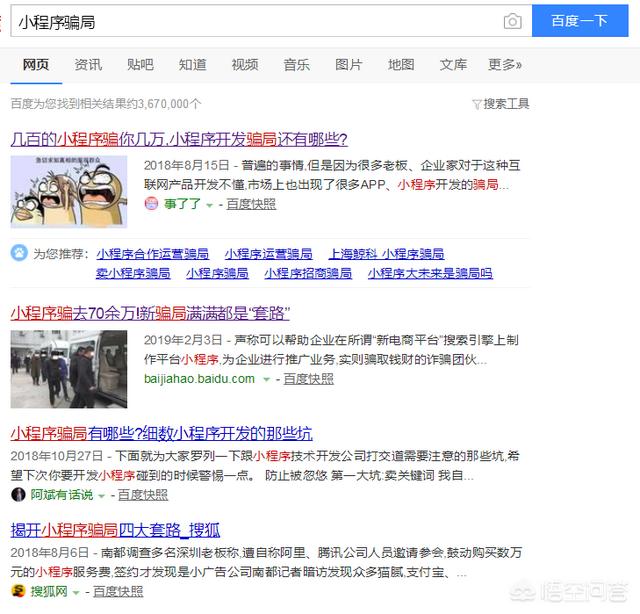Open the 贴吧 tab
This screenshot has width=640, height=614.
(140, 65)
